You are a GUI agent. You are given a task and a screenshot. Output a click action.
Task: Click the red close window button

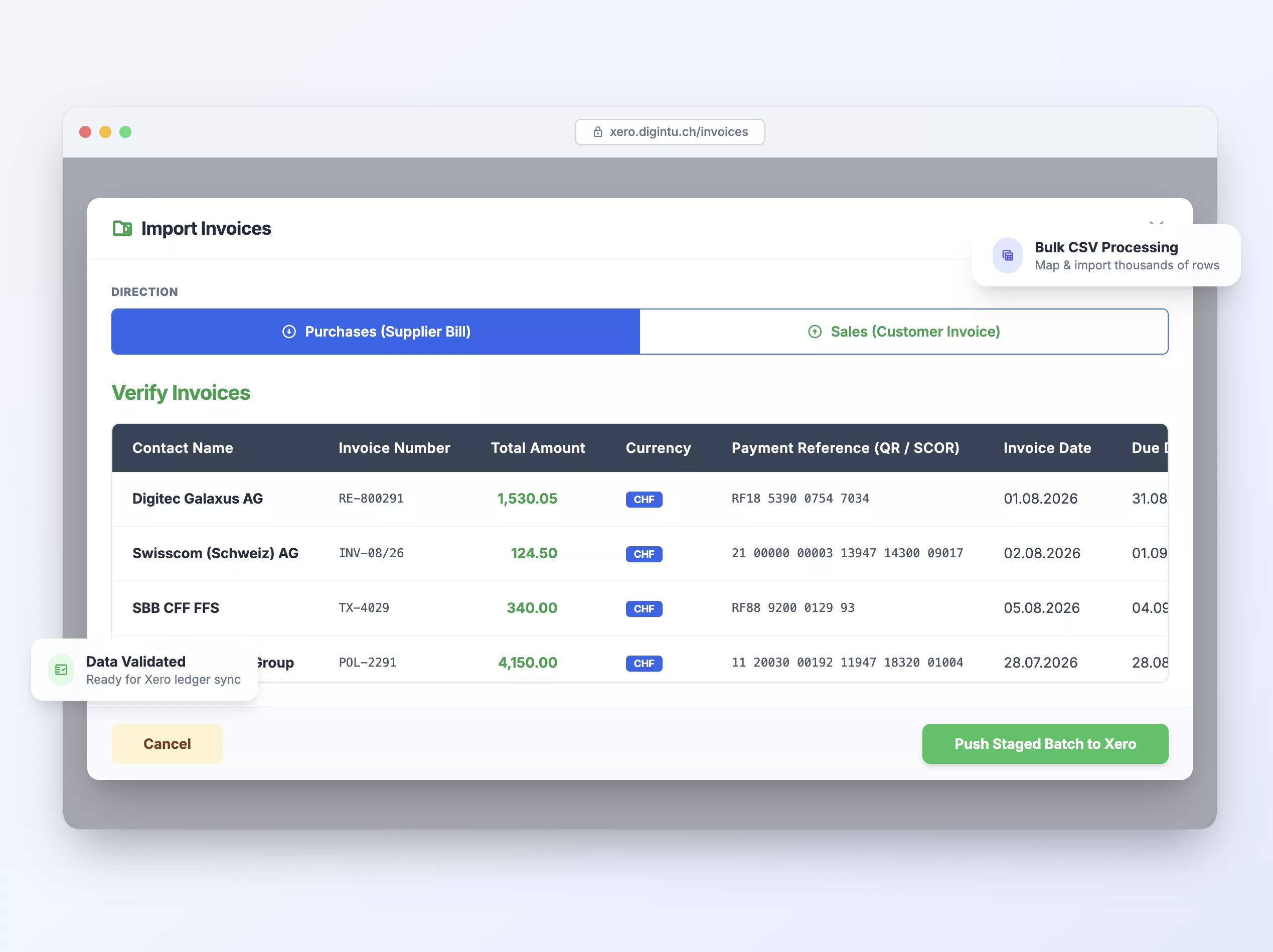[85, 132]
